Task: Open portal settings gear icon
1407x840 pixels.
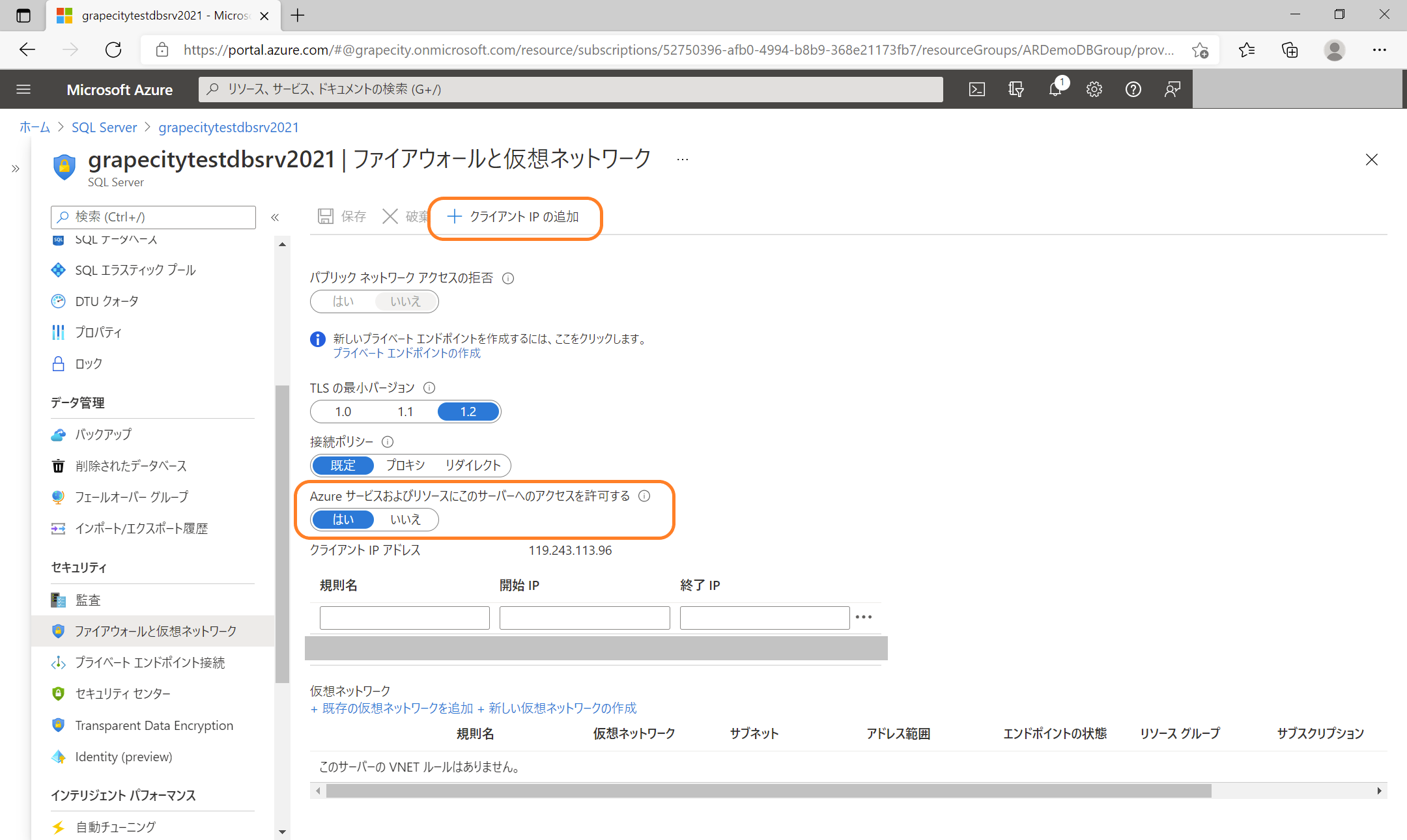Action: click(x=1094, y=89)
